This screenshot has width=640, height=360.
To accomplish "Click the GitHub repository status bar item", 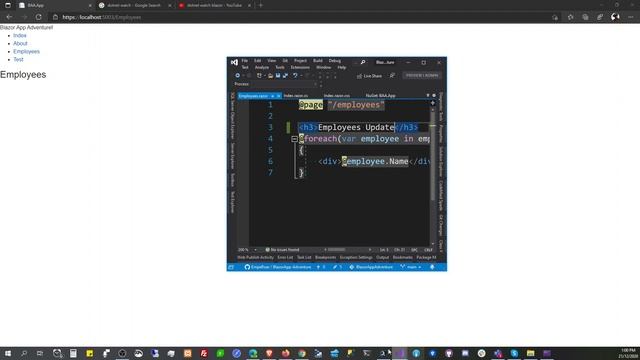I will coord(278,267).
